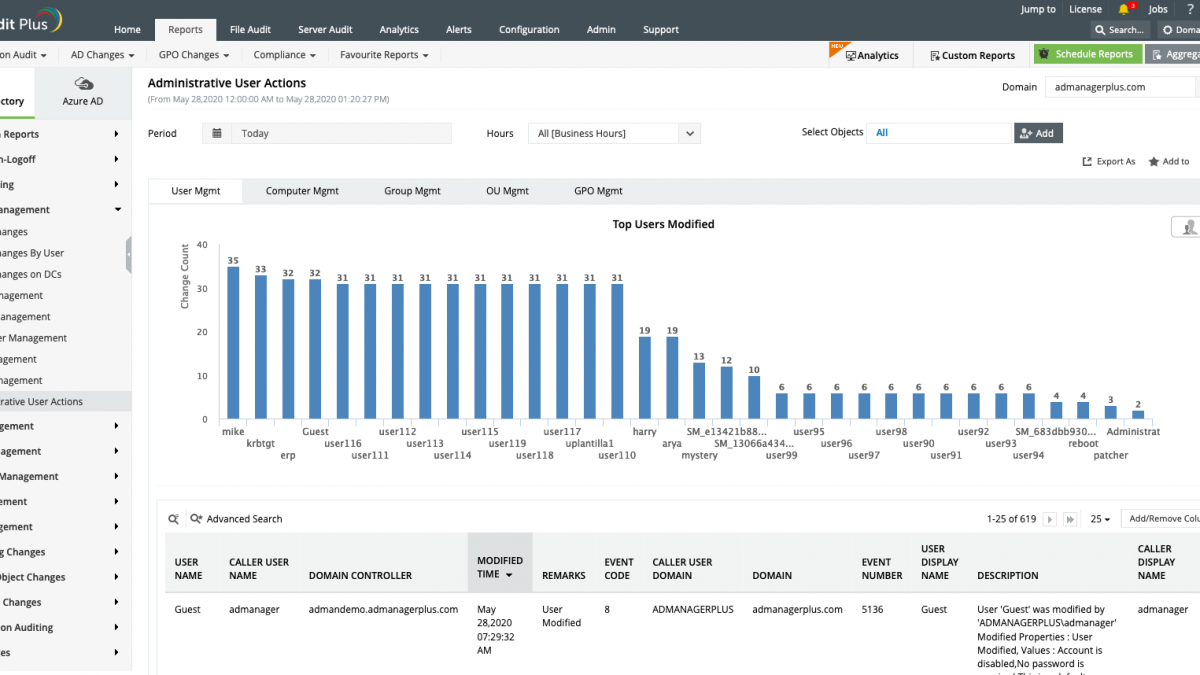Click the 'mike' bar in the chart
The image size is (1200, 675).
233,342
